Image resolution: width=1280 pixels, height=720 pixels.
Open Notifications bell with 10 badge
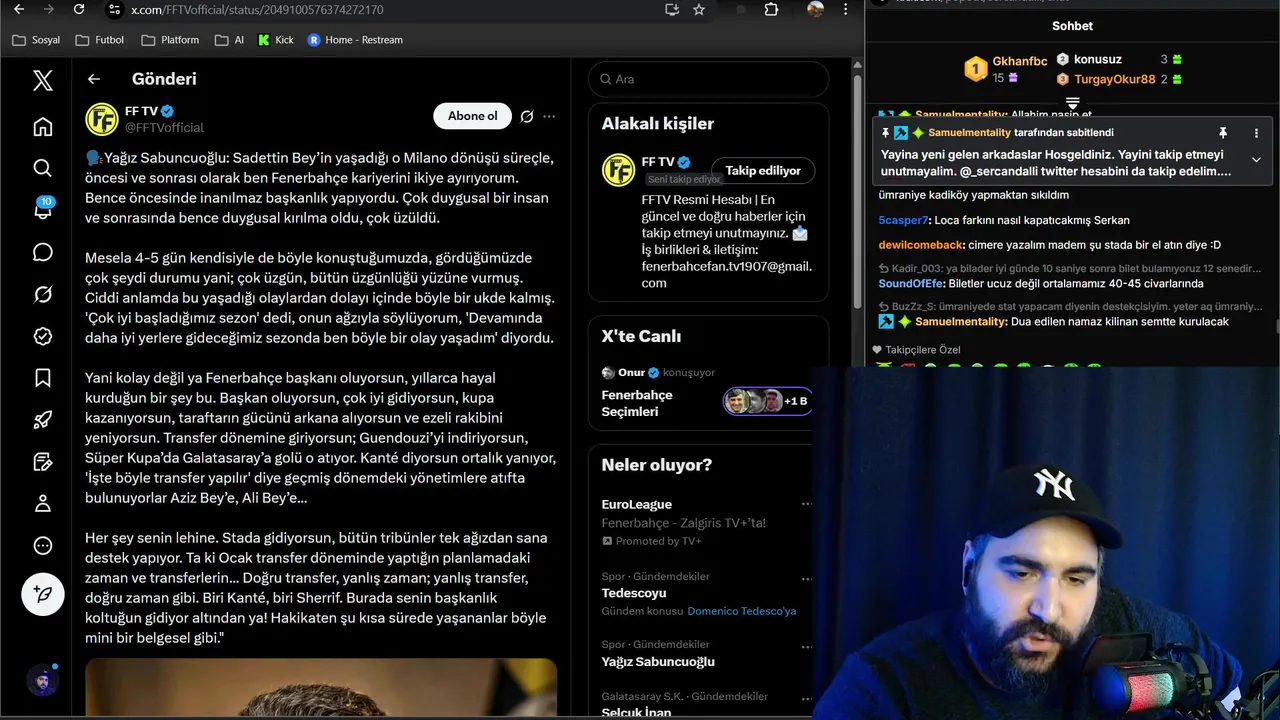pyautogui.click(x=42, y=209)
